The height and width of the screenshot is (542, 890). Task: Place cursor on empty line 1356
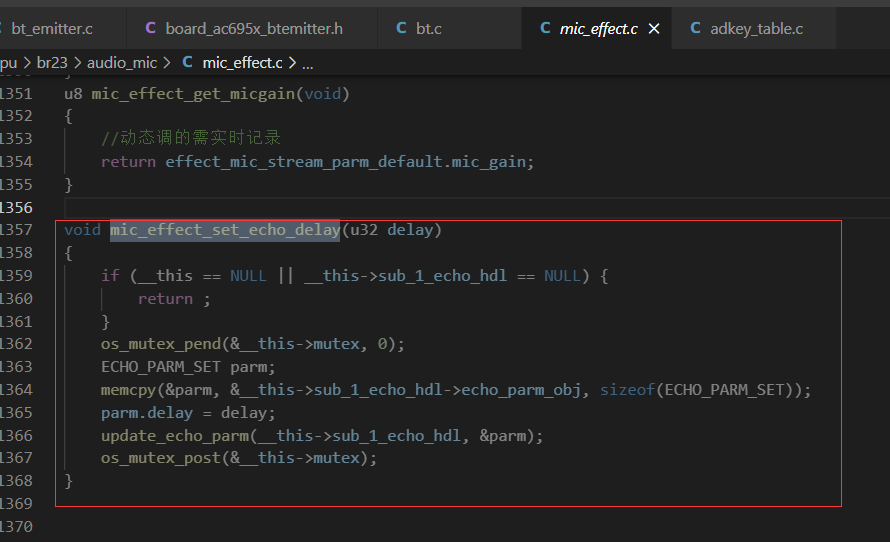(477, 208)
